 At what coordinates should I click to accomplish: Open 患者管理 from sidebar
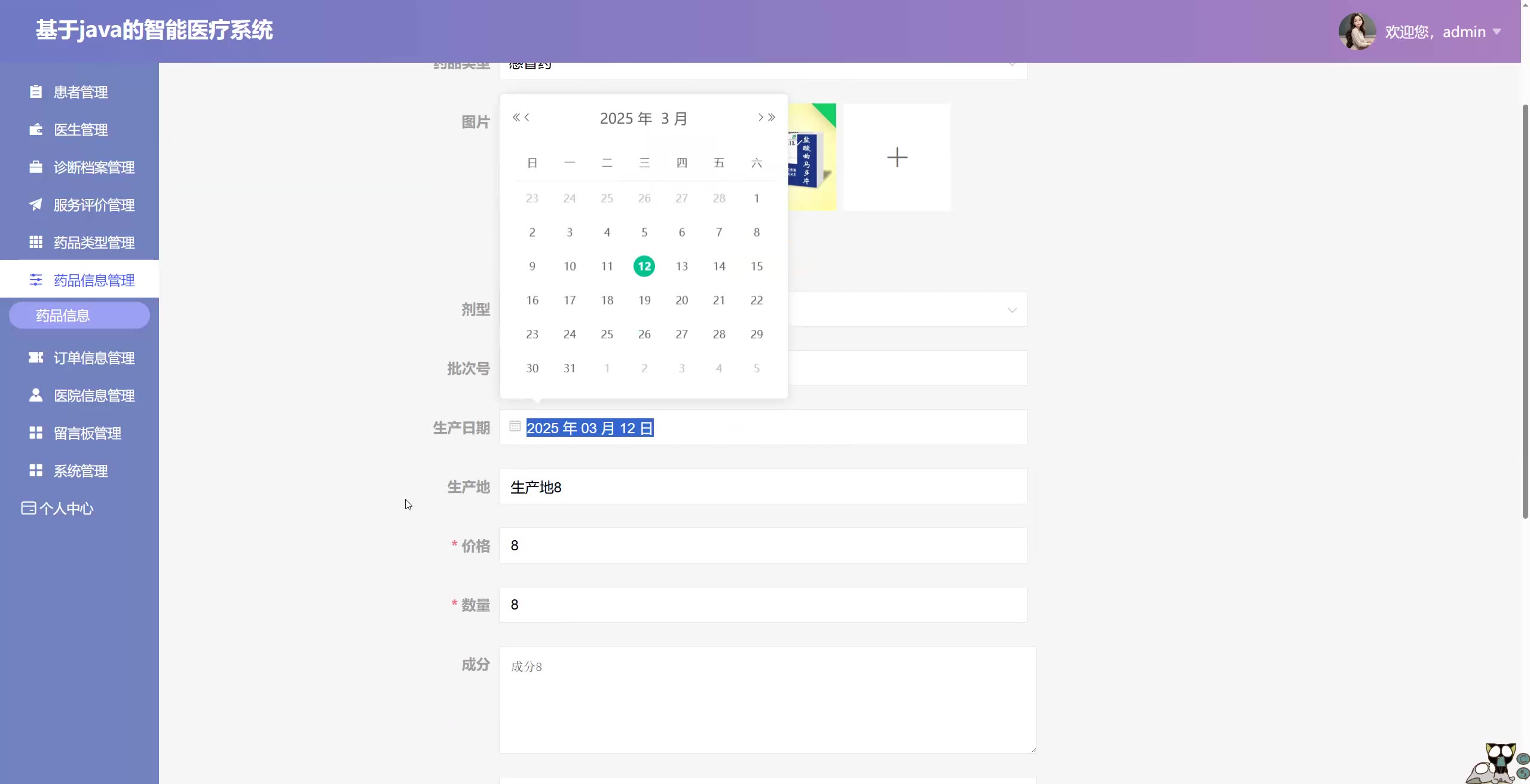pos(81,92)
